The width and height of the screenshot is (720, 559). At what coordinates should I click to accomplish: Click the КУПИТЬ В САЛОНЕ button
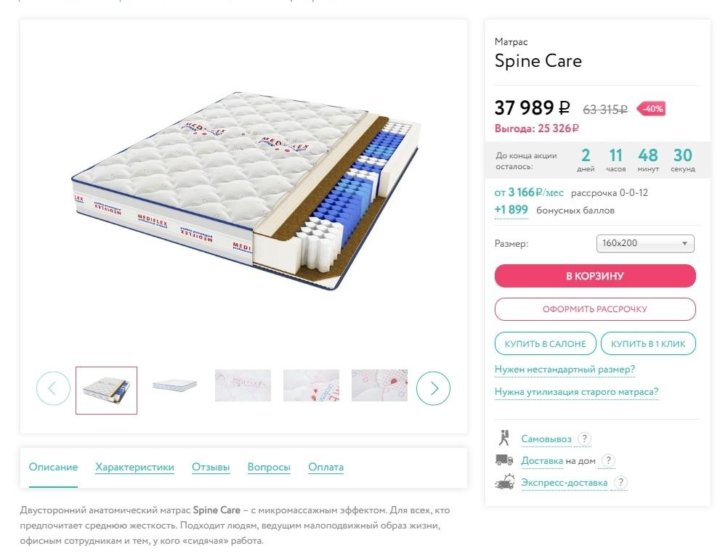545,344
